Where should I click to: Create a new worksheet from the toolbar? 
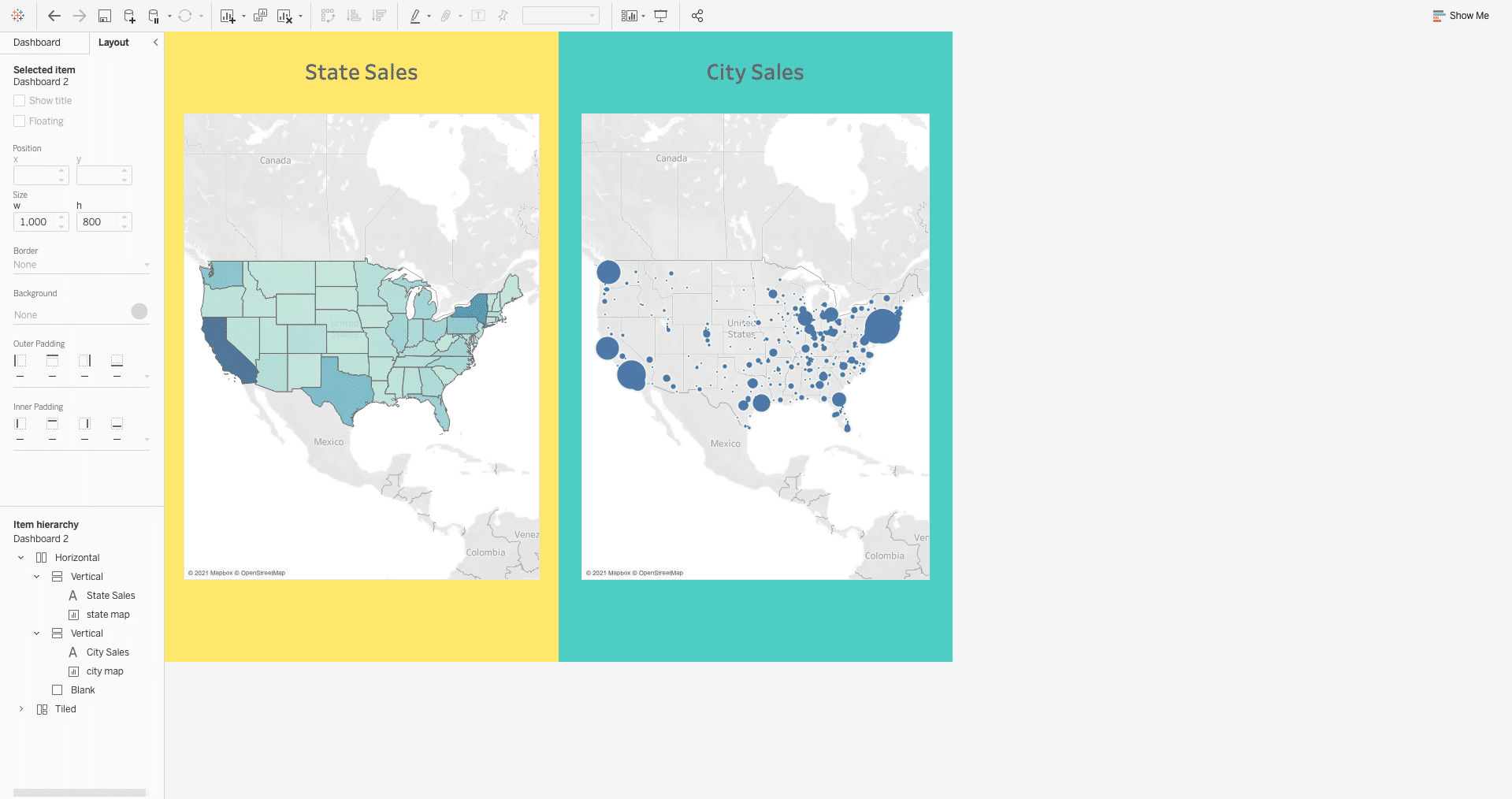click(x=228, y=15)
